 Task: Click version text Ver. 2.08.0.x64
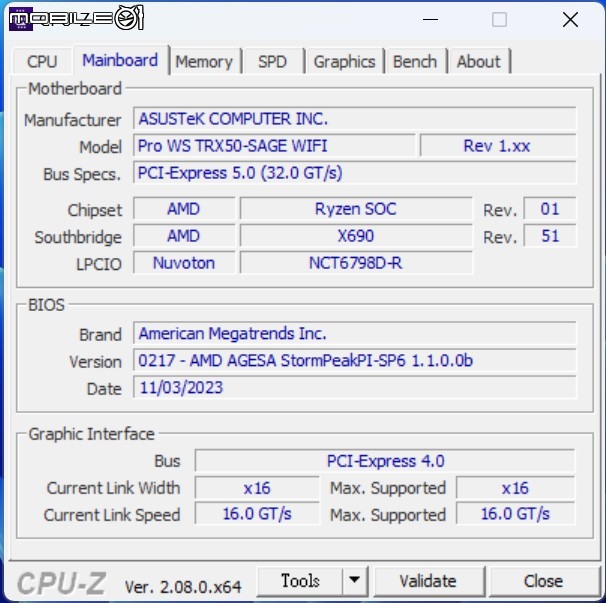(x=183, y=587)
